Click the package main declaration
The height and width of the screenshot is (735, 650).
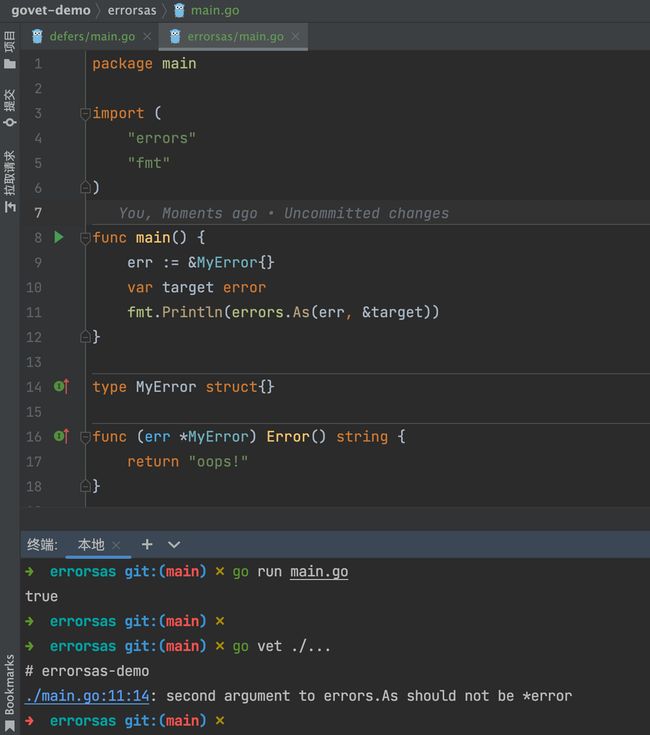[x=144, y=64]
